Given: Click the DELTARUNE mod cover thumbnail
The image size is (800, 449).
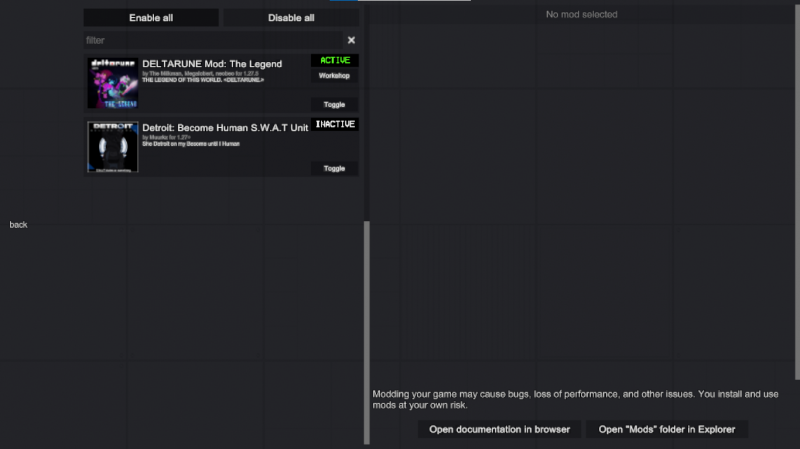Looking at the screenshot, I should 111,83.
